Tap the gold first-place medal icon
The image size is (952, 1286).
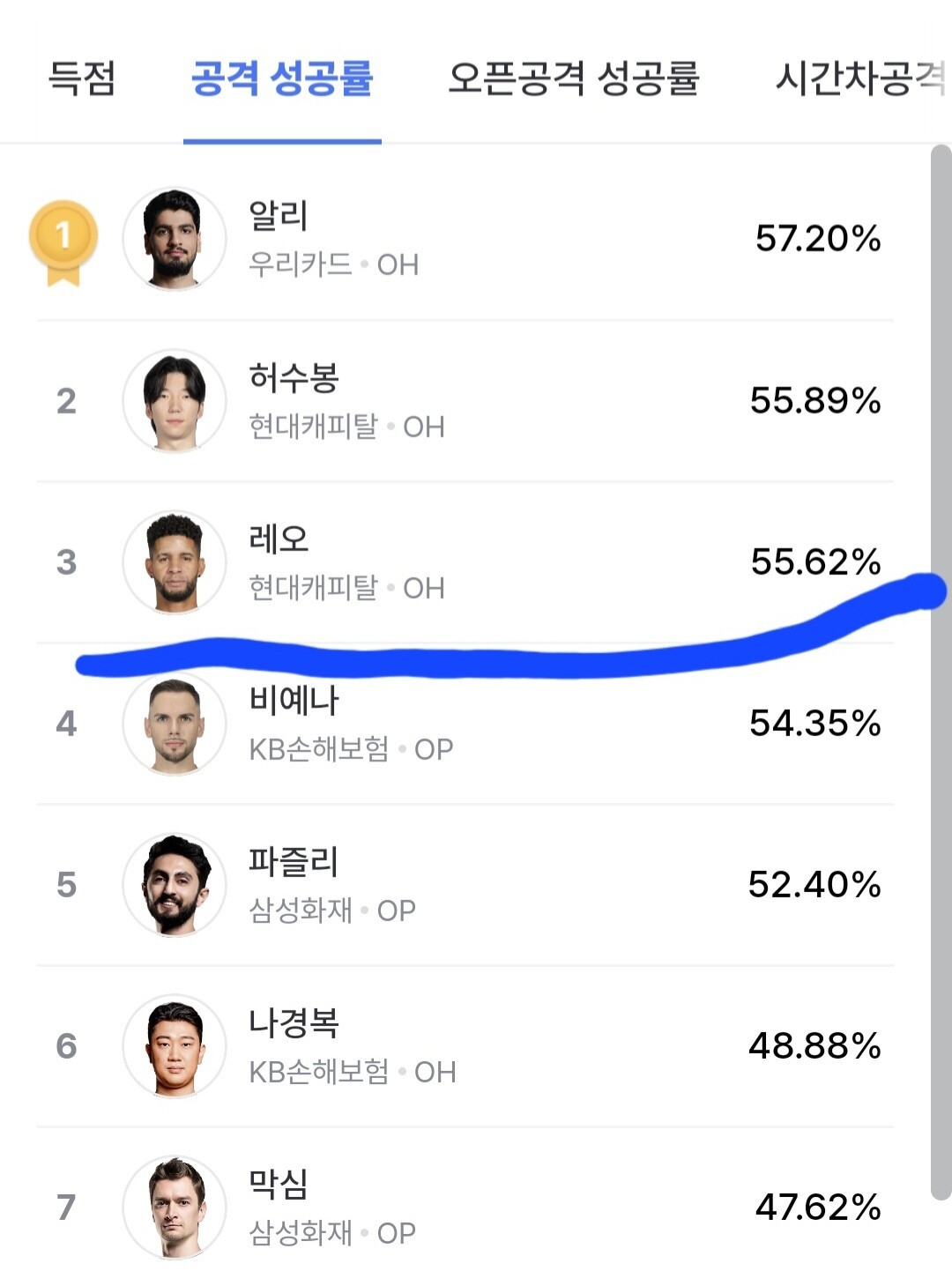point(63,240)
